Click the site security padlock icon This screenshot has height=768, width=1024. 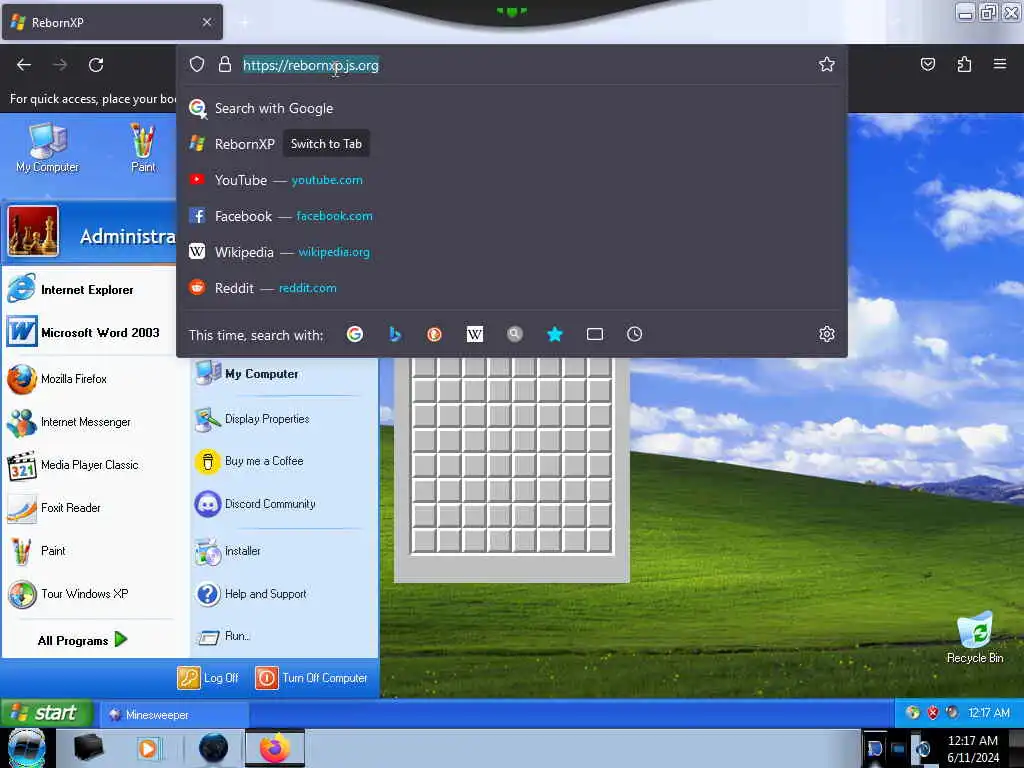[225, 65]
